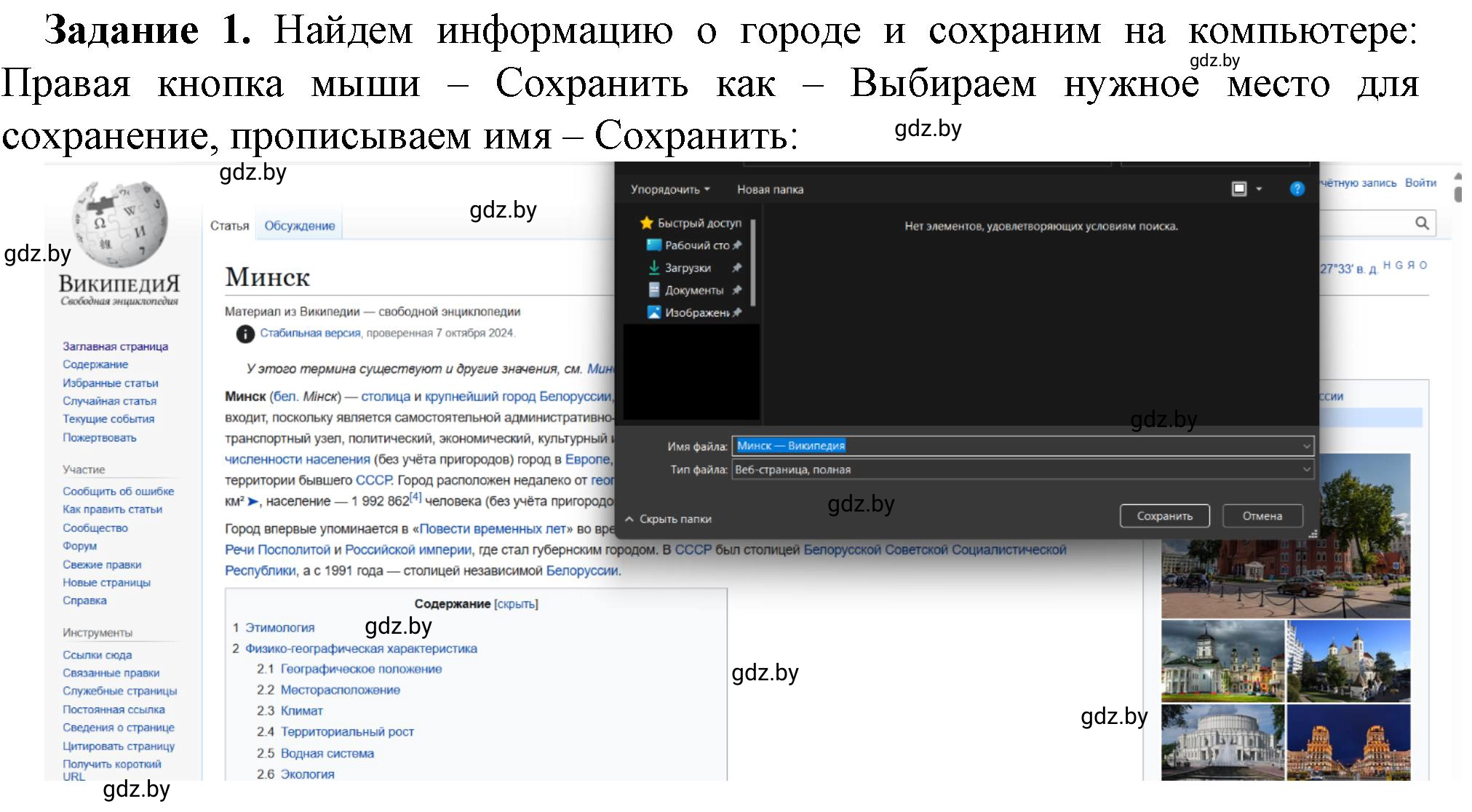Open the file type combo box
Screen dimensions: 1472x812
click(x=1023, y=470)
